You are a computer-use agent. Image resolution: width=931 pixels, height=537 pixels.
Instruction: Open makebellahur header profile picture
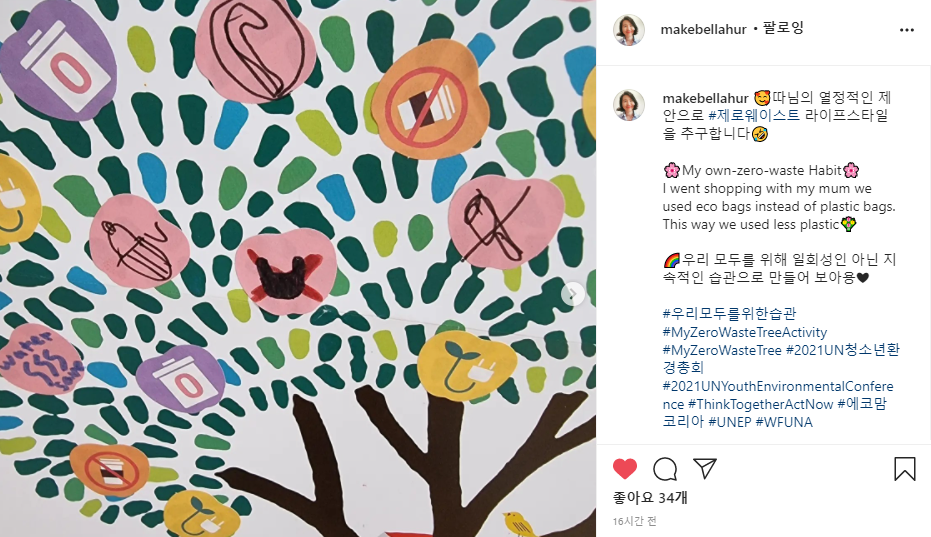(629, 30)
